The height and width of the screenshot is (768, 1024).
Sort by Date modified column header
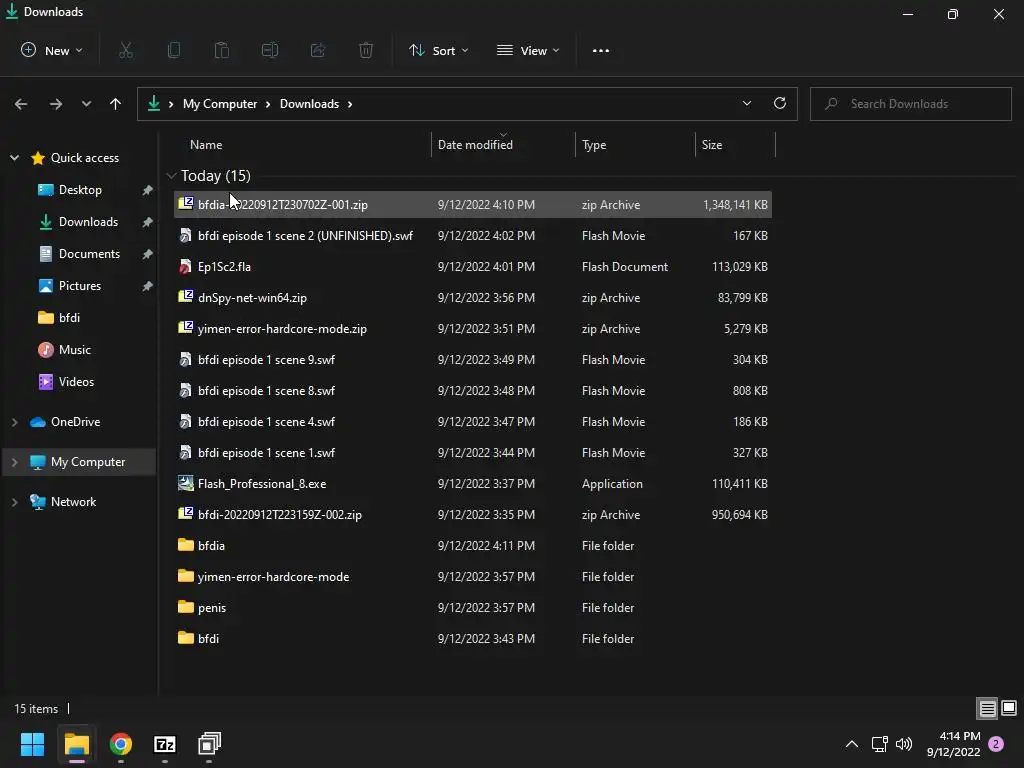[475, 144]
